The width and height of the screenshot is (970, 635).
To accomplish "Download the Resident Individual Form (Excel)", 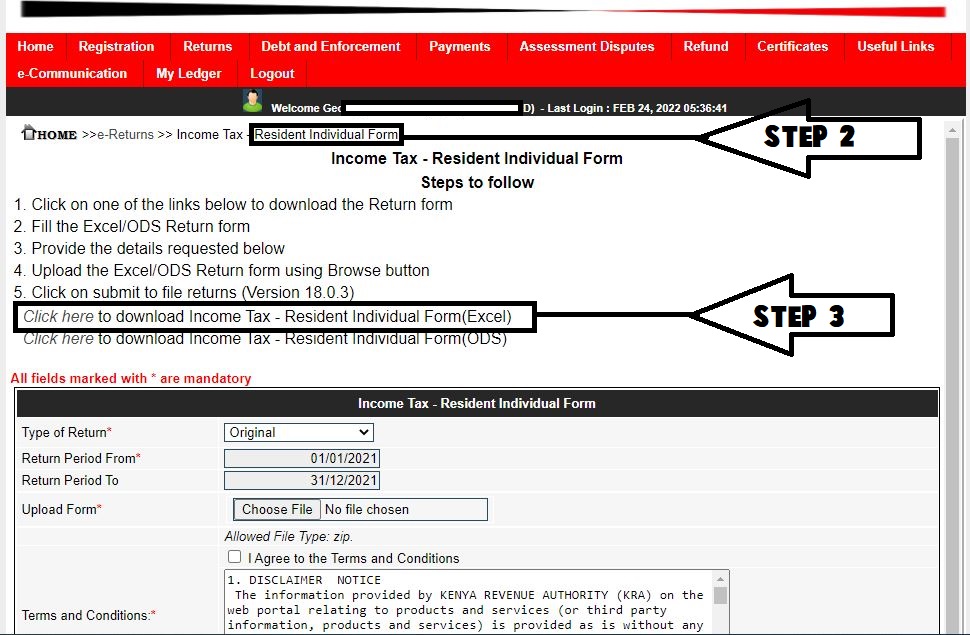I will click(58, 317).
